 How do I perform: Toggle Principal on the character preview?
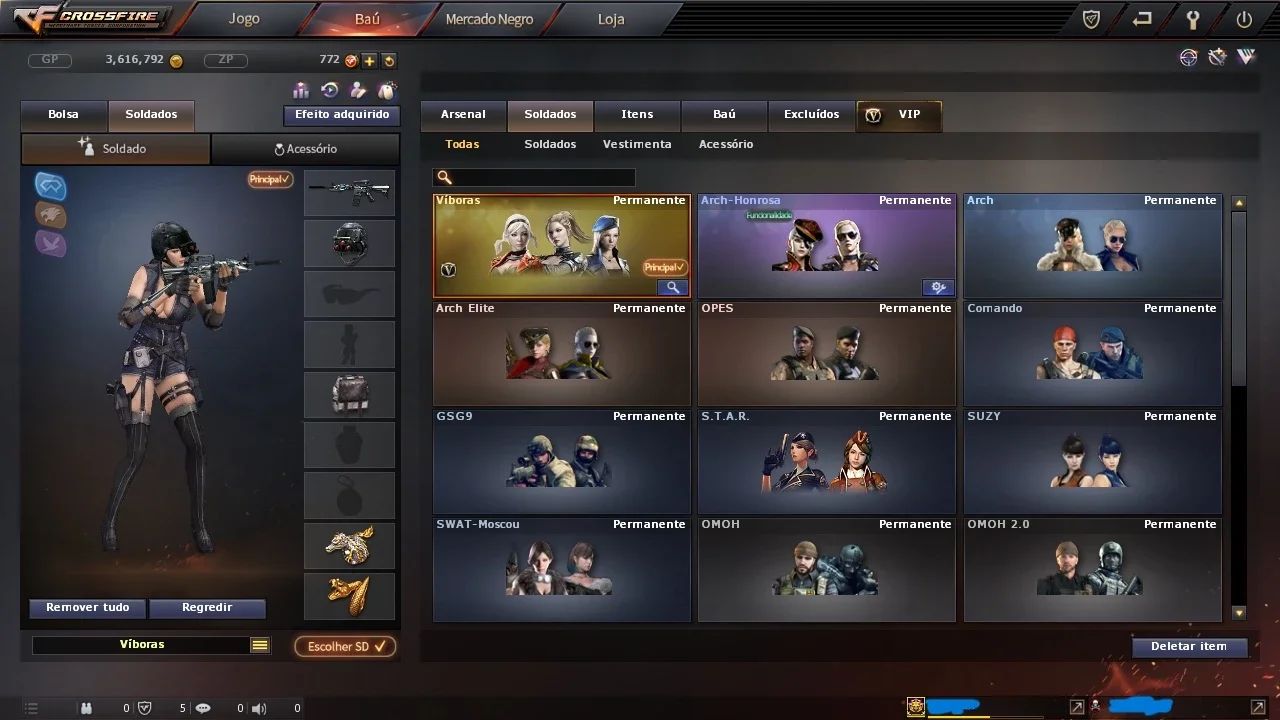(270, 180)
